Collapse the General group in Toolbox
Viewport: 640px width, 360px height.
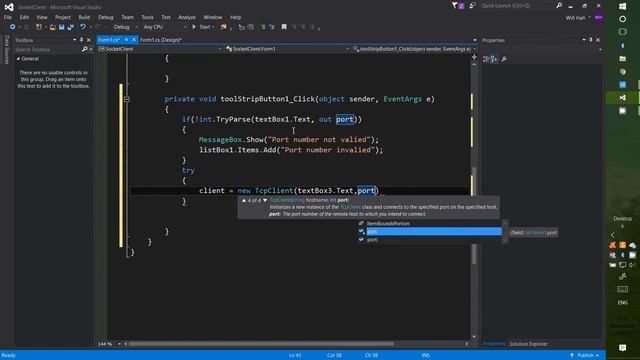[x=18, y=59]
